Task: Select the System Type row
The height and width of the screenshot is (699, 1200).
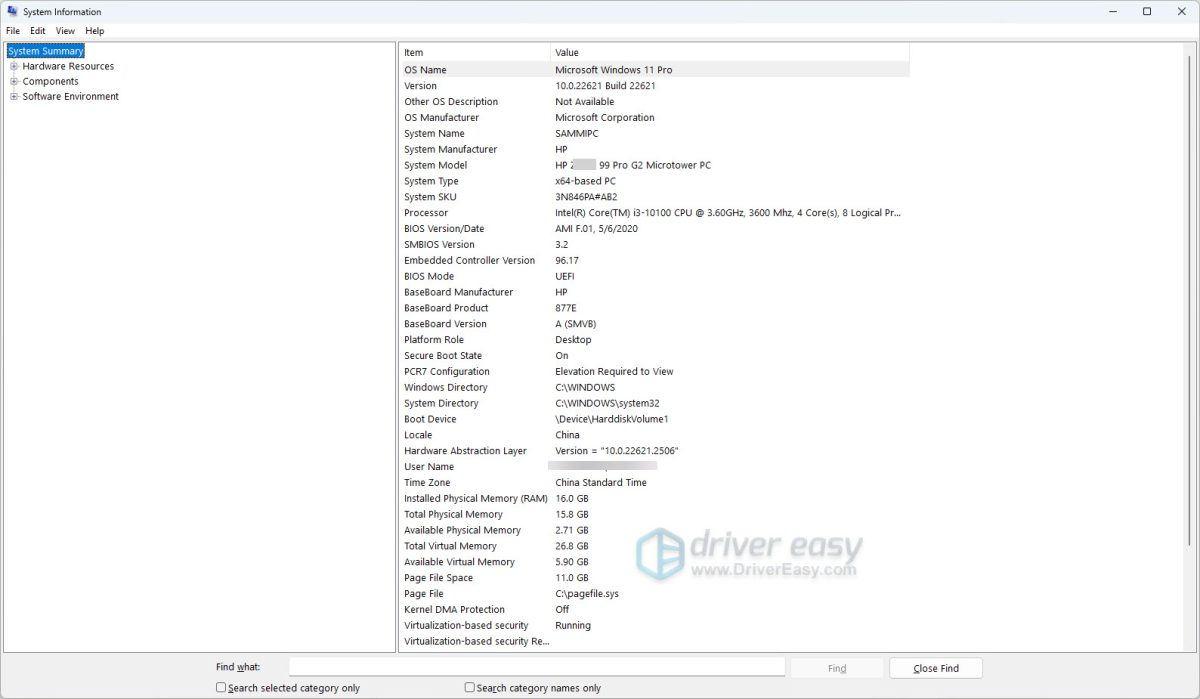Action: pyautogui.click(x=655, y=181)
